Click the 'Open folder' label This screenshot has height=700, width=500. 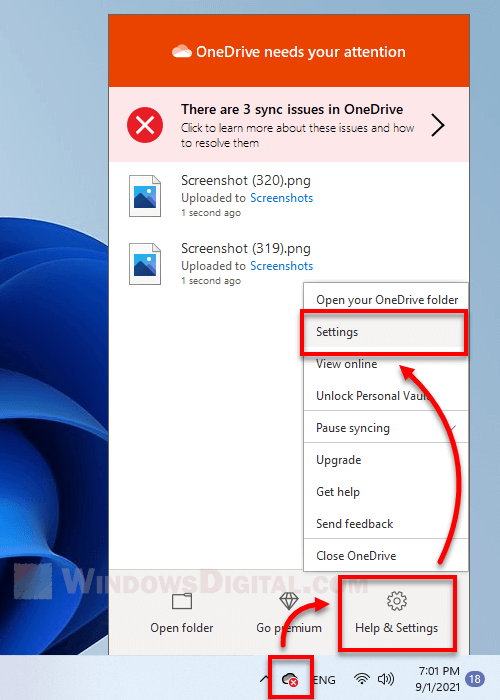coord(182,628)
